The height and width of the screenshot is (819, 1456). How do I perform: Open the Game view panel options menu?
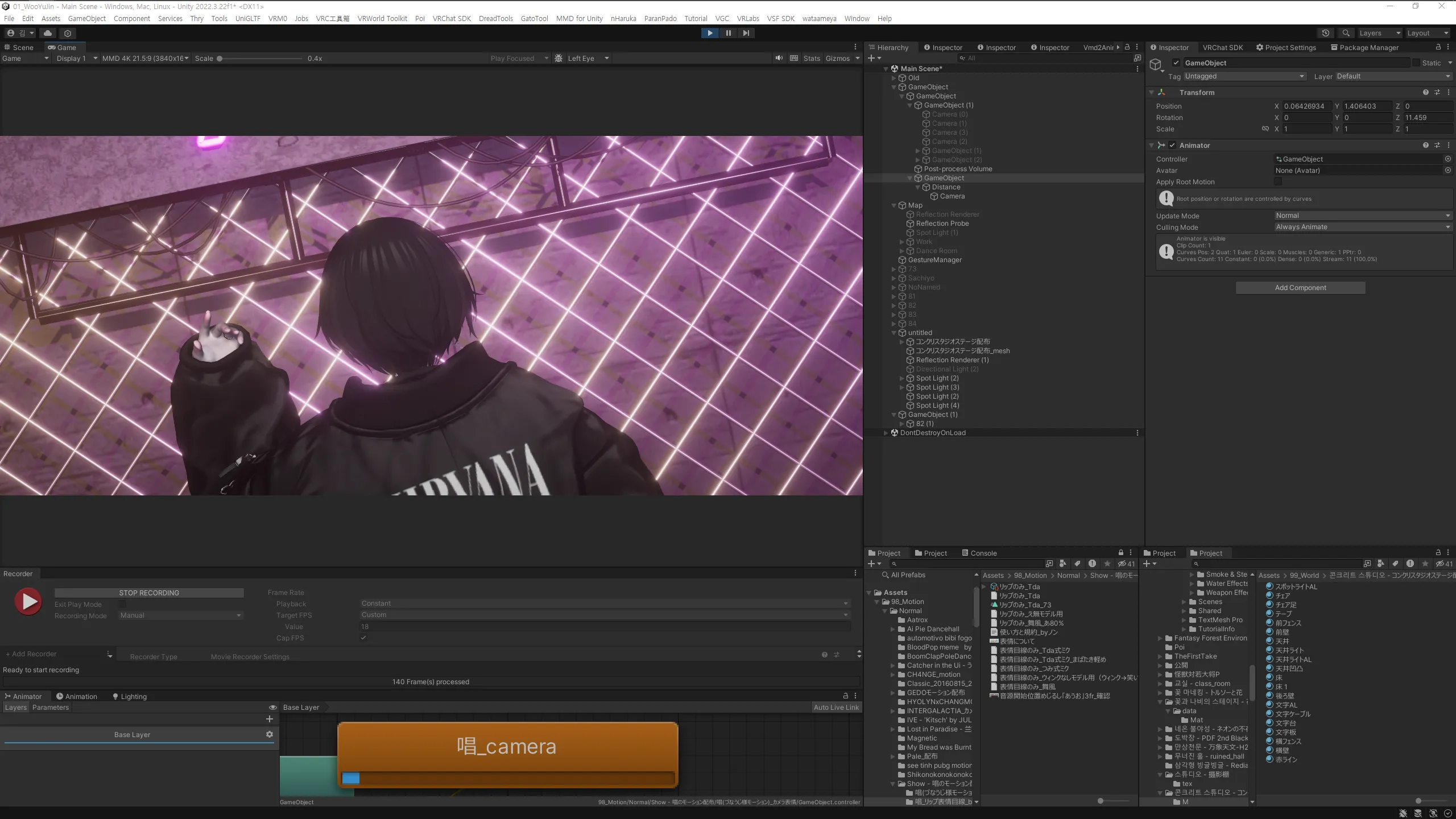point(855,47)
